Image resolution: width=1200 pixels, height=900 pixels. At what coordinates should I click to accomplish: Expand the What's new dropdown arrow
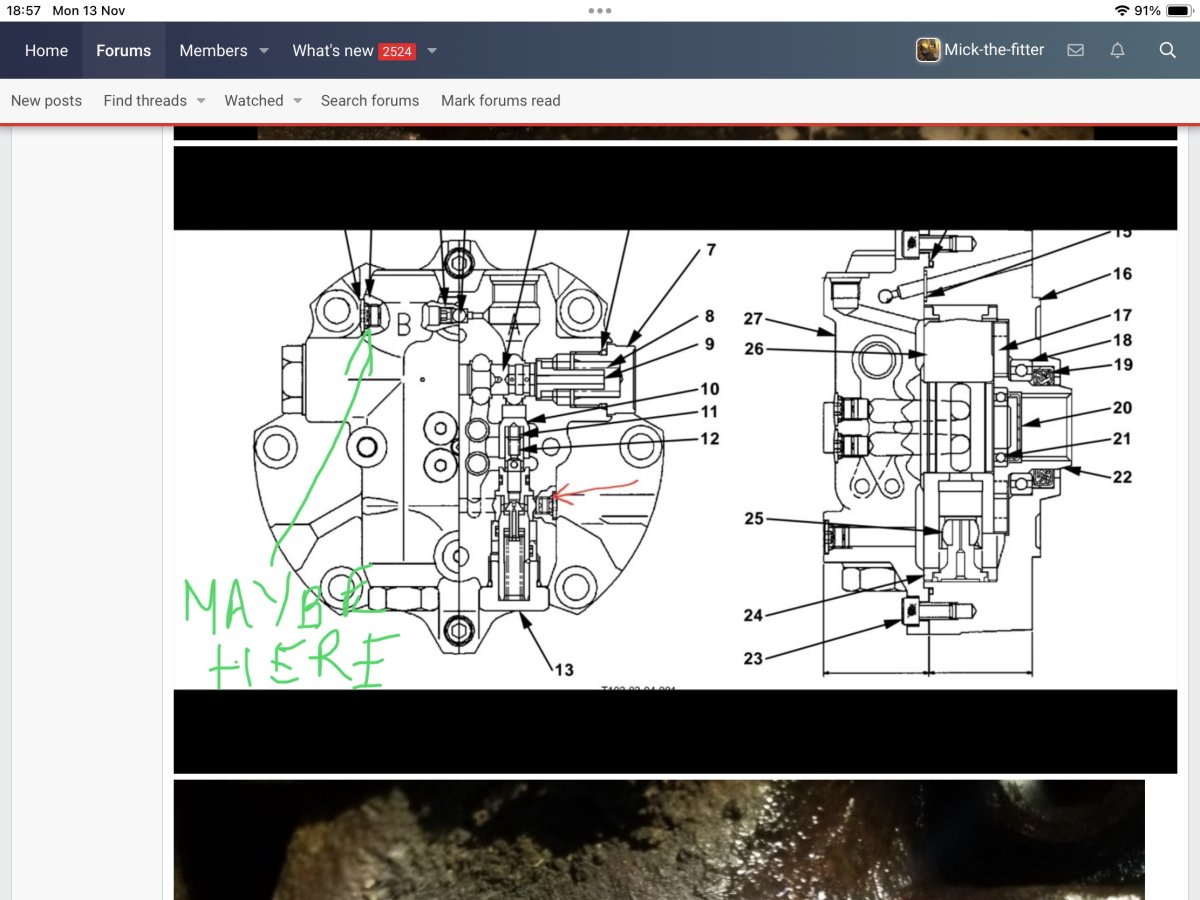432,51
